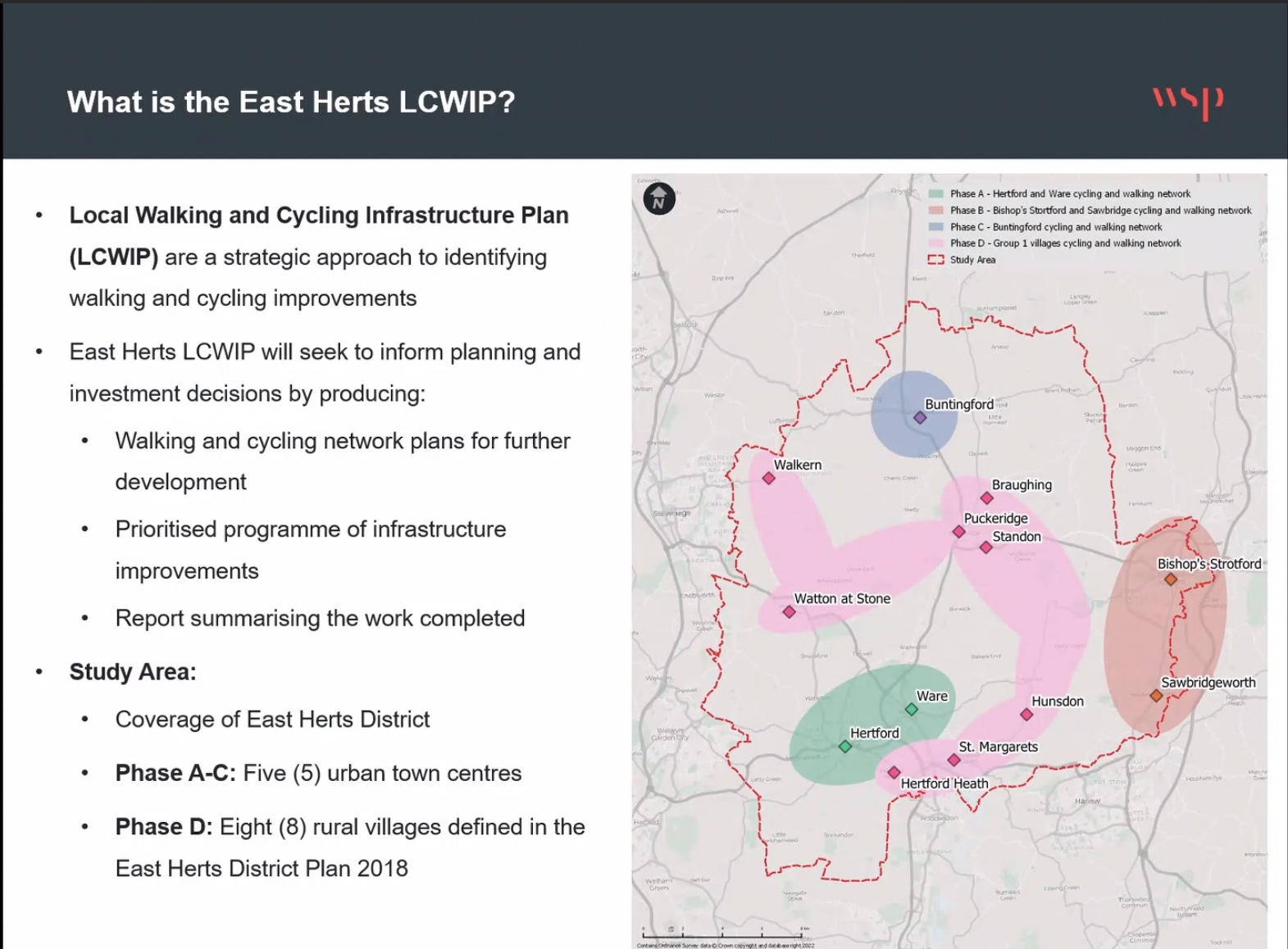
Task: Click the Braughing diamond marker
Action: coord(987,498)
